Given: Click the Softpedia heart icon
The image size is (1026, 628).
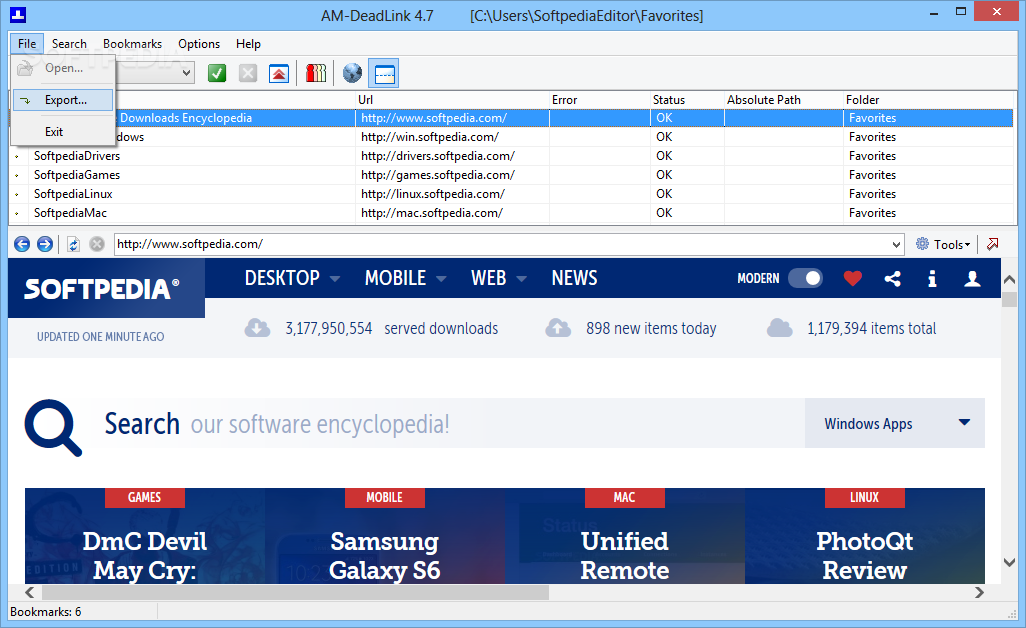Looking at the screenshot, I should 853,279.
